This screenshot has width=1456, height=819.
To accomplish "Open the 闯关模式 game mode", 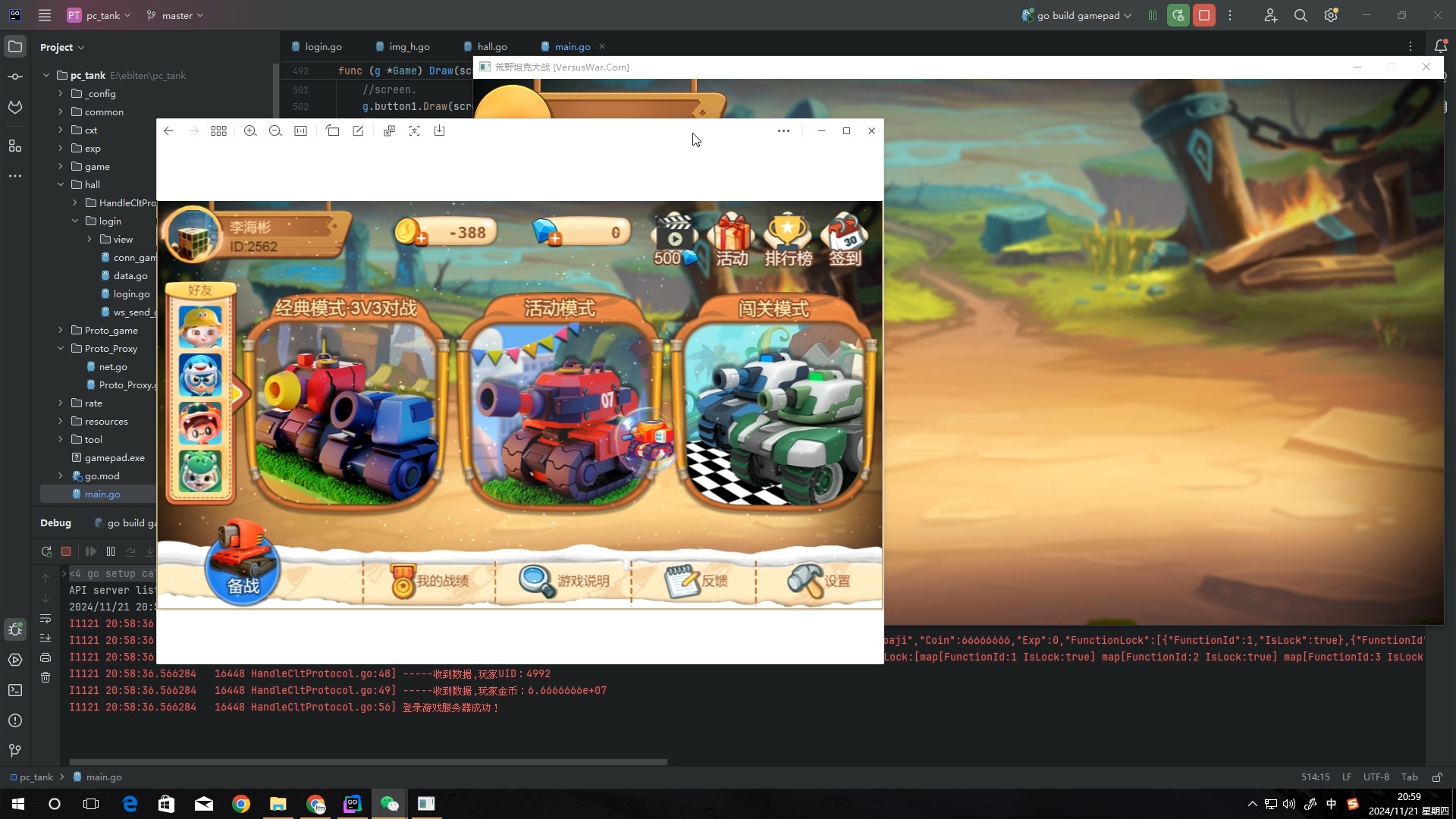I will point(774,400).
